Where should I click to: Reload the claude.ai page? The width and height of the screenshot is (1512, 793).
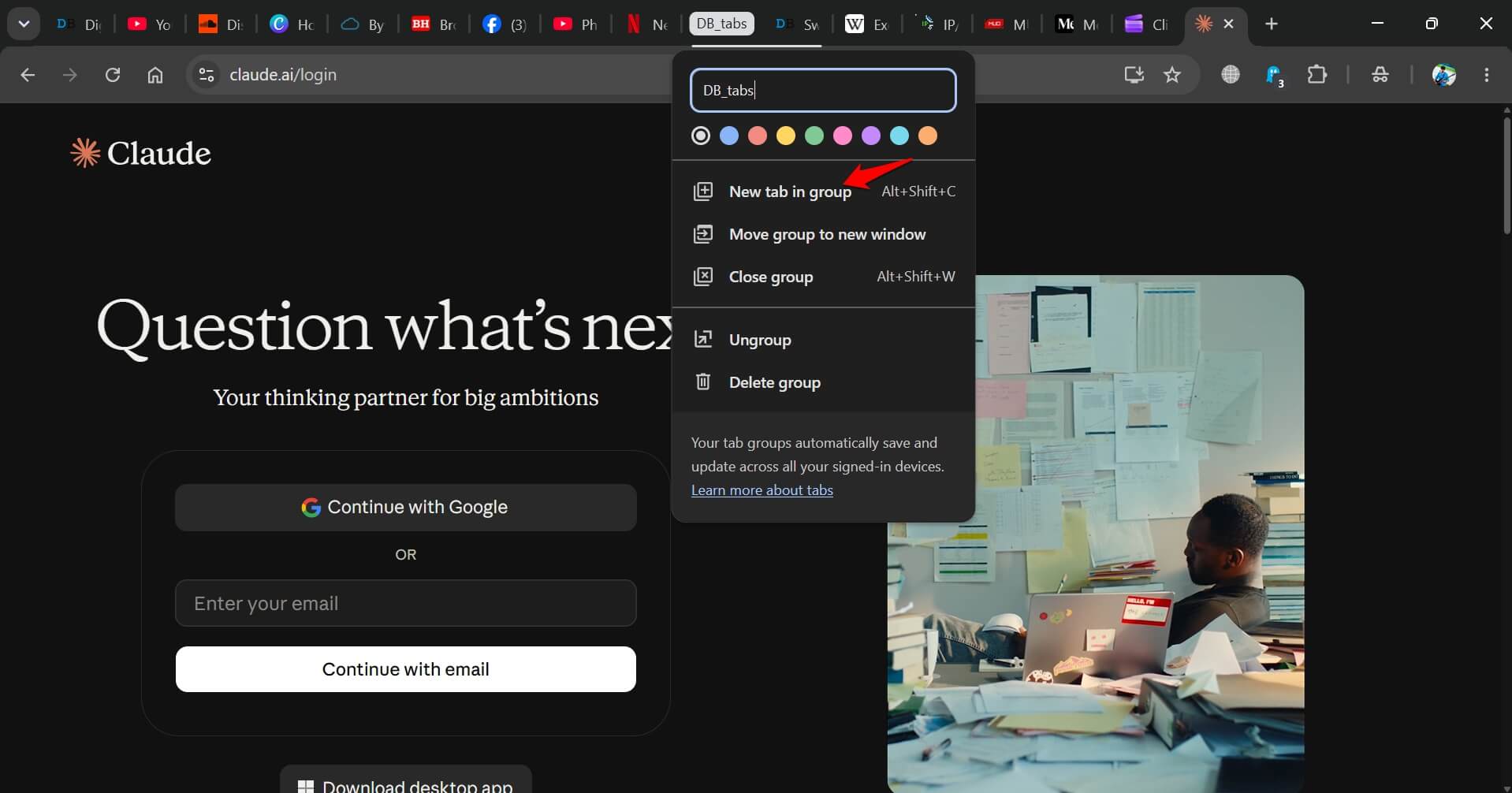[x=113, y=75]
